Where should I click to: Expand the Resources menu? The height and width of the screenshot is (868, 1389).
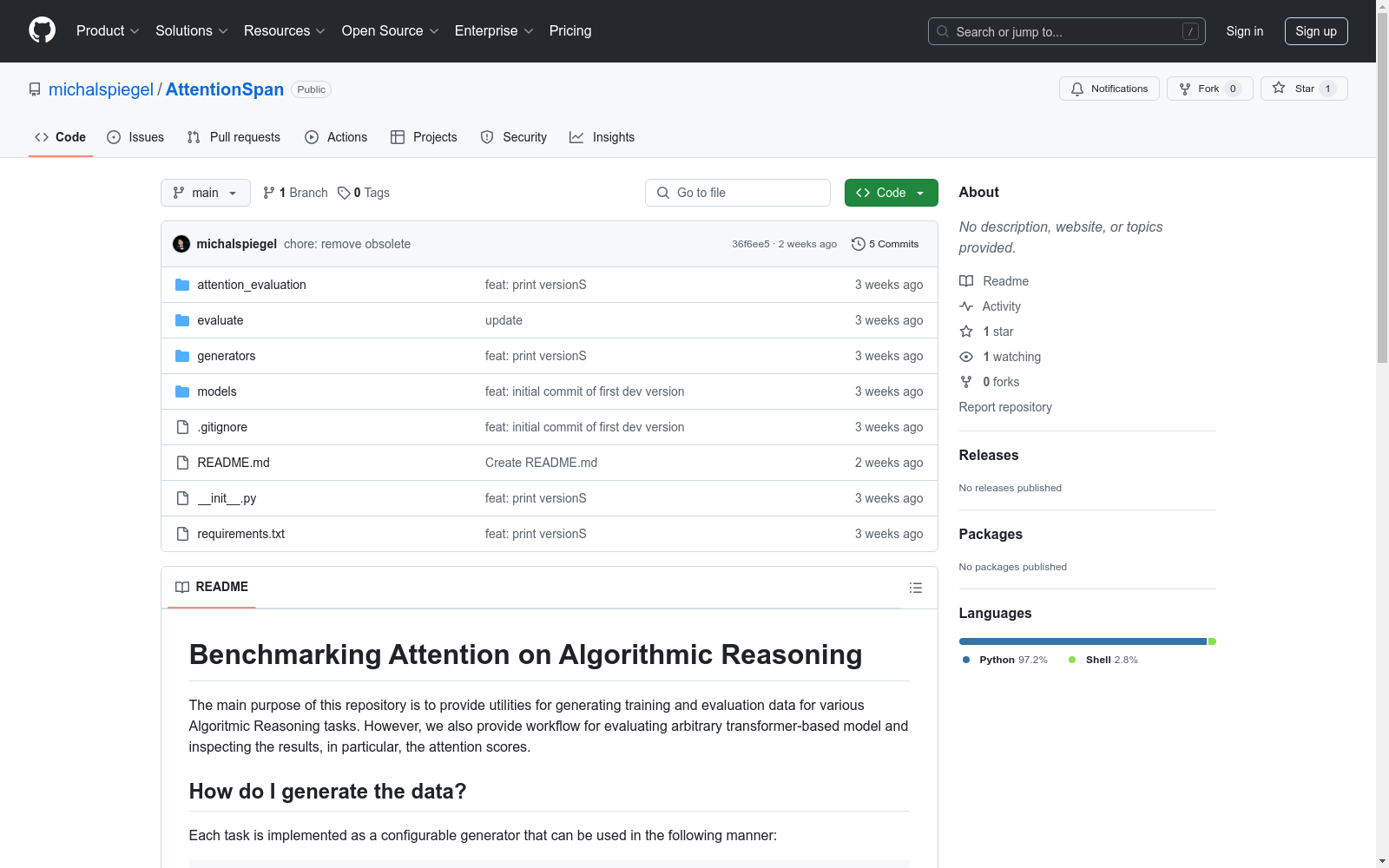pos(285,31)
